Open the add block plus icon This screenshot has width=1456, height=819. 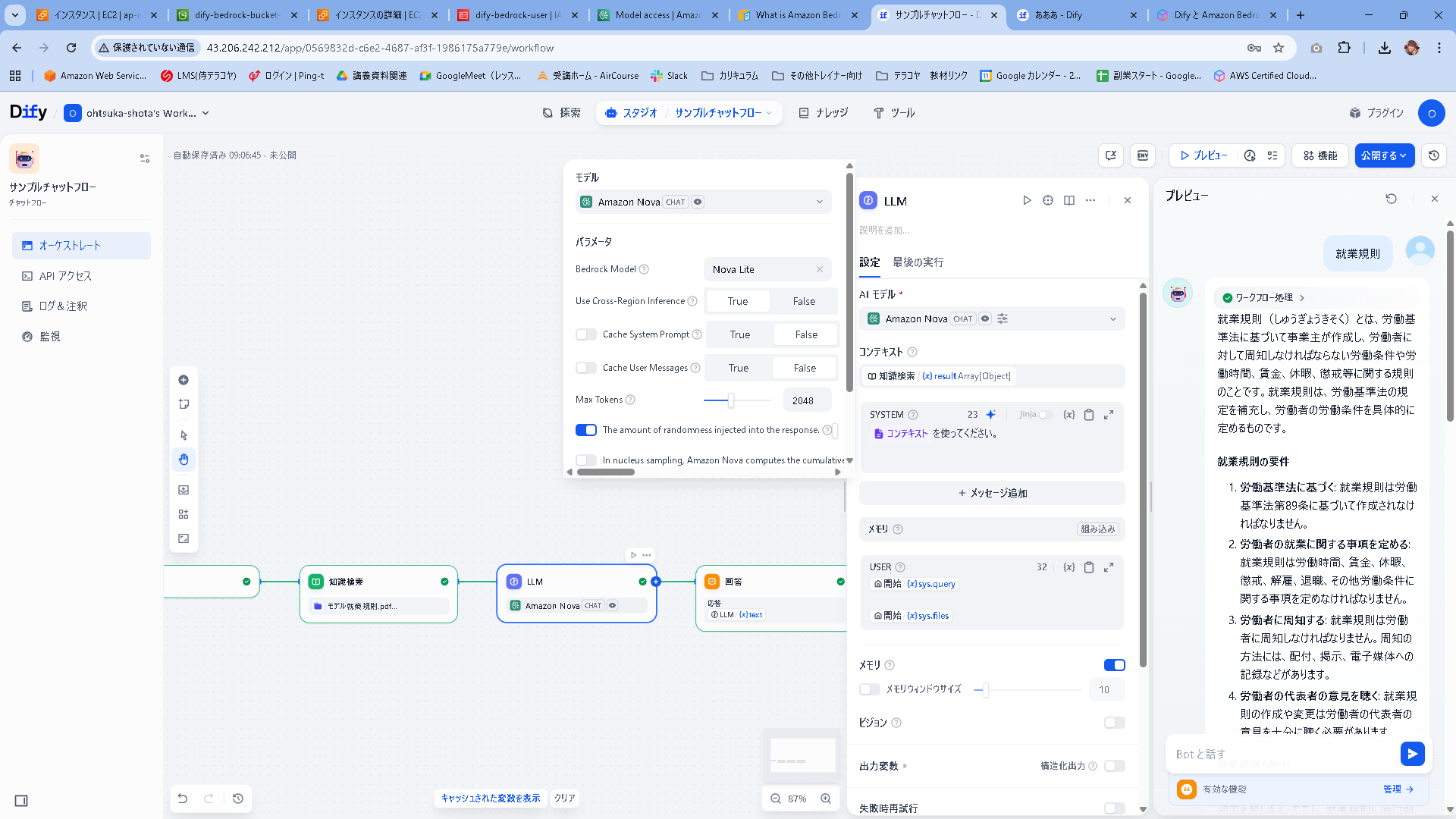coord(184,380)
